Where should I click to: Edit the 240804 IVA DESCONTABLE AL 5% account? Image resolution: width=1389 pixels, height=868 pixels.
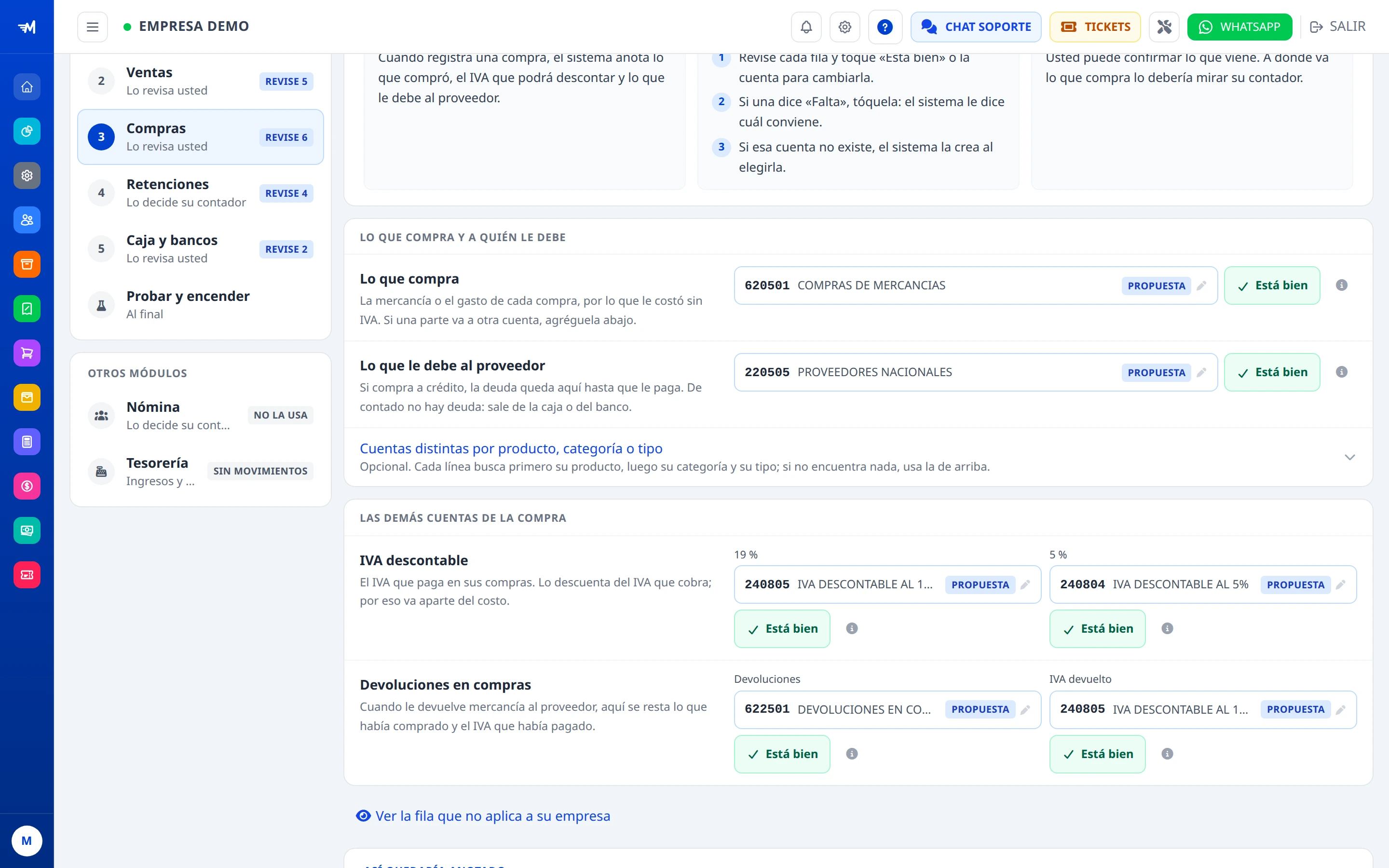pyautogui.click(x=1340, y=584)
